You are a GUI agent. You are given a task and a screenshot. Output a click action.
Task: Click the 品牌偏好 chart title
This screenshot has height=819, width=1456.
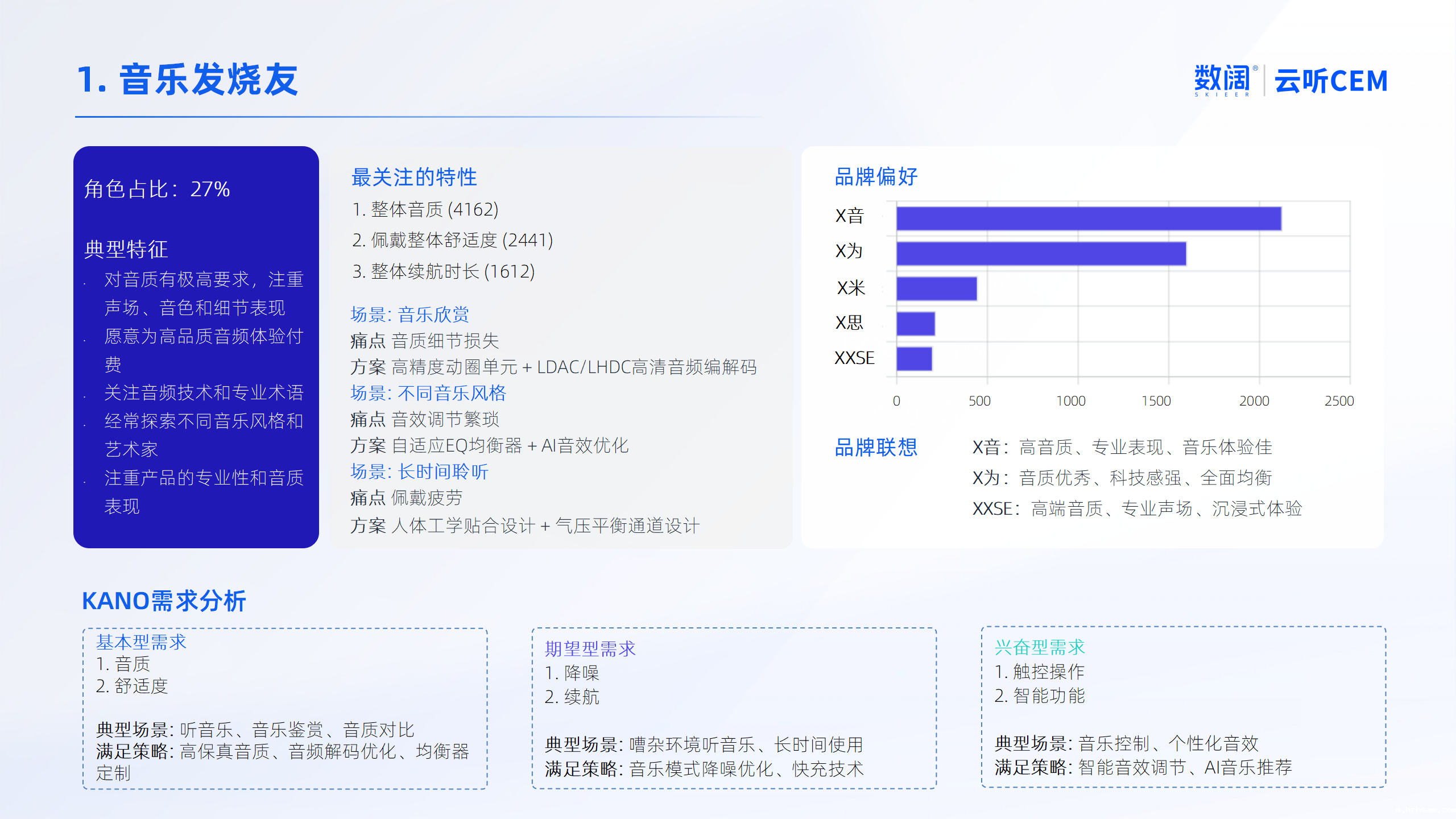click(x=875, y=176)
